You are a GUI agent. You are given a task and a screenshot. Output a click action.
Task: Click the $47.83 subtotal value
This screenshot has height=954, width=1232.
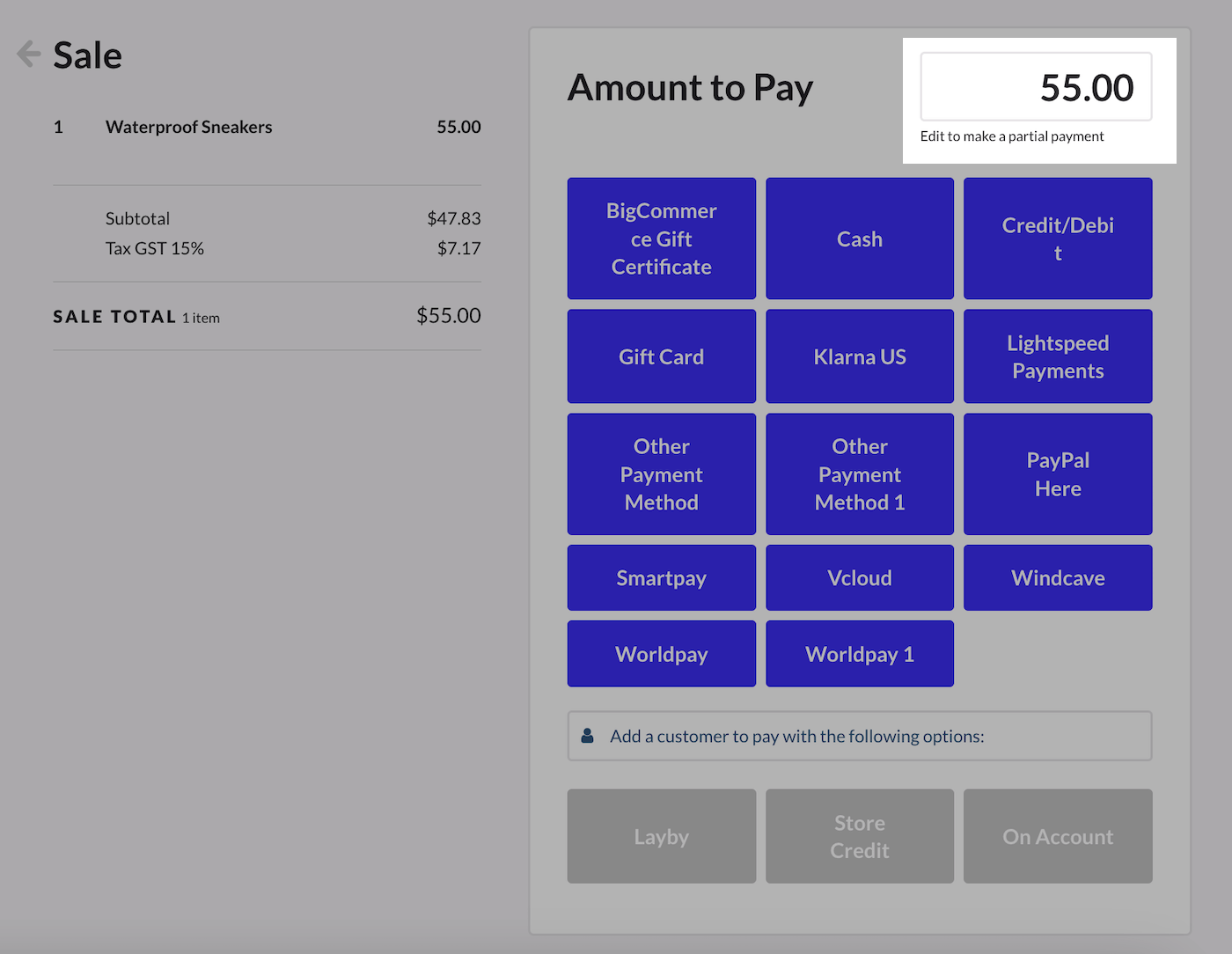(454, 218)
